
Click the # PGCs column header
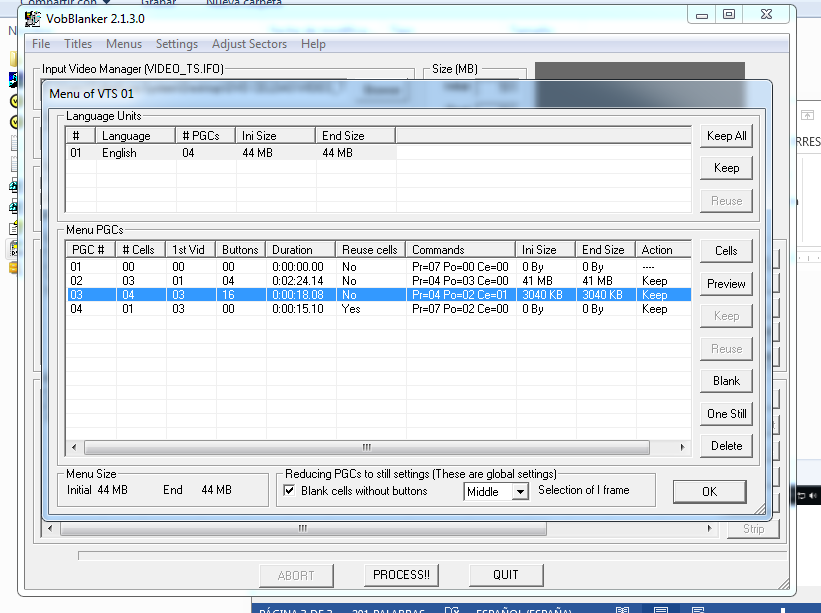coord(205,136)
